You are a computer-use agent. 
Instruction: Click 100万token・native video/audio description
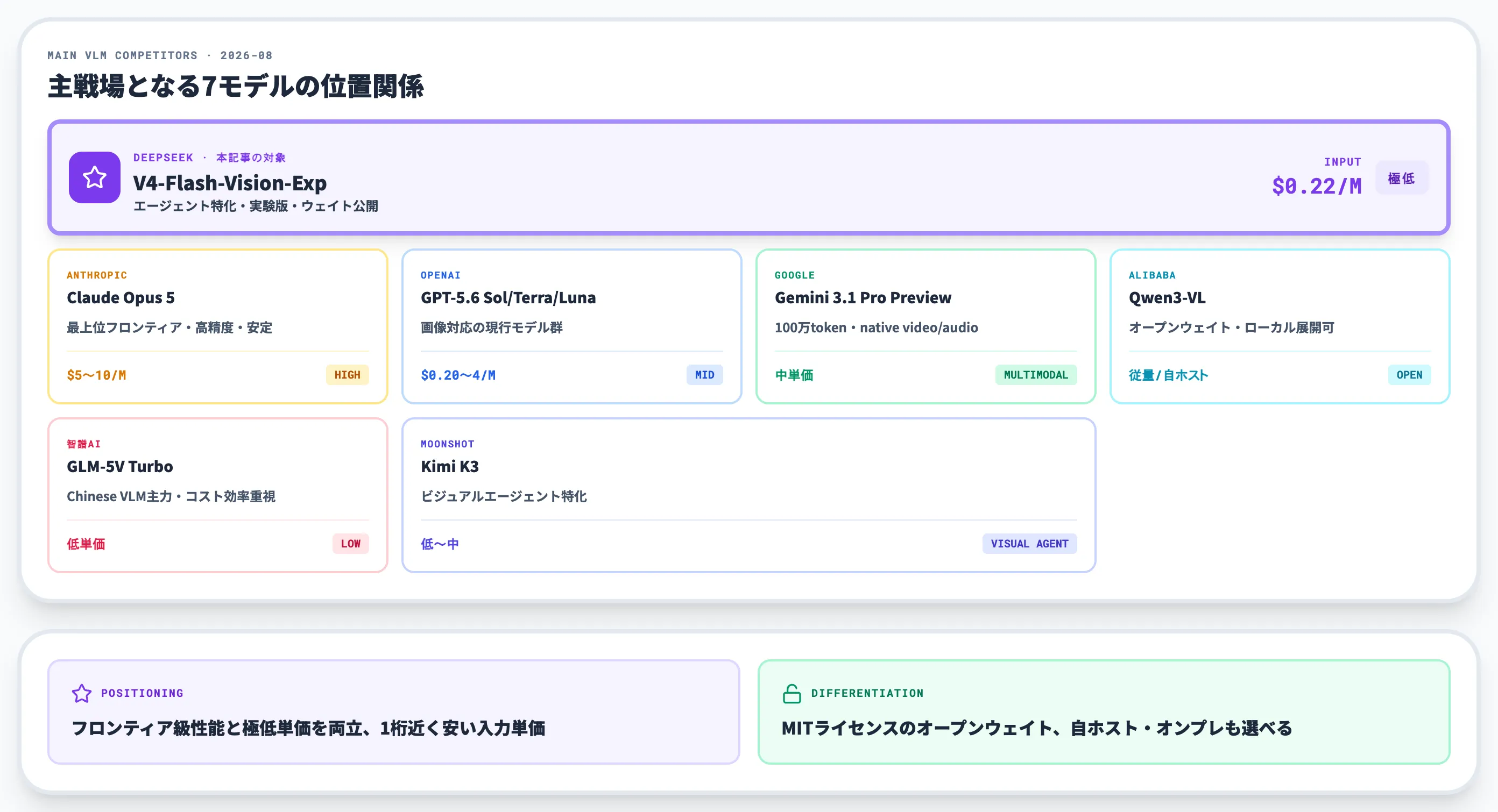click(x=877, y=327)
